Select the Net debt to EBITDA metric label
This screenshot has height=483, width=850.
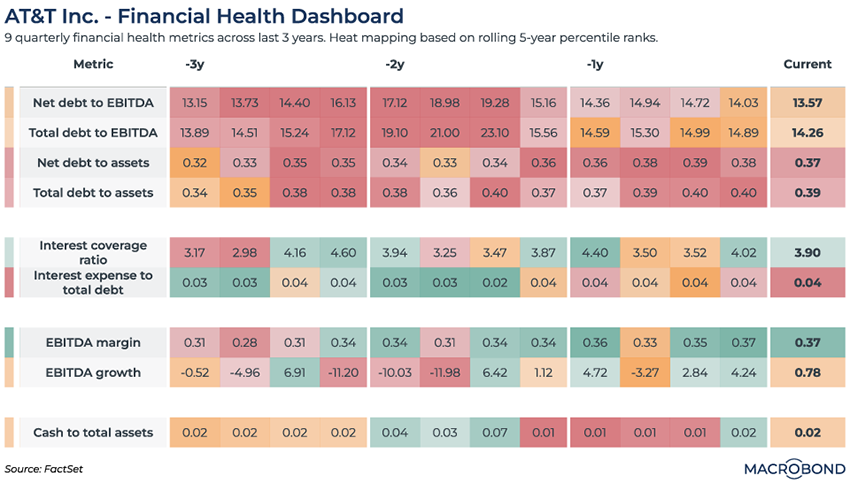point(91,102)
